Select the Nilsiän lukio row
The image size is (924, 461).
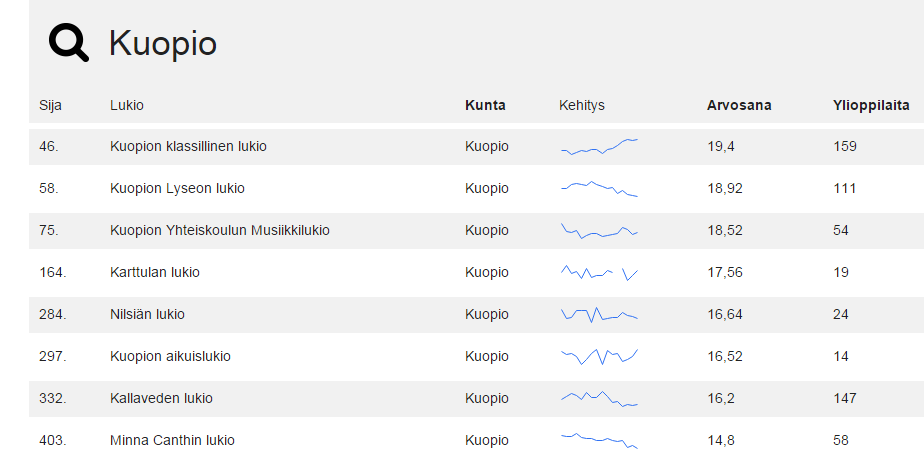tap(147, 314)
